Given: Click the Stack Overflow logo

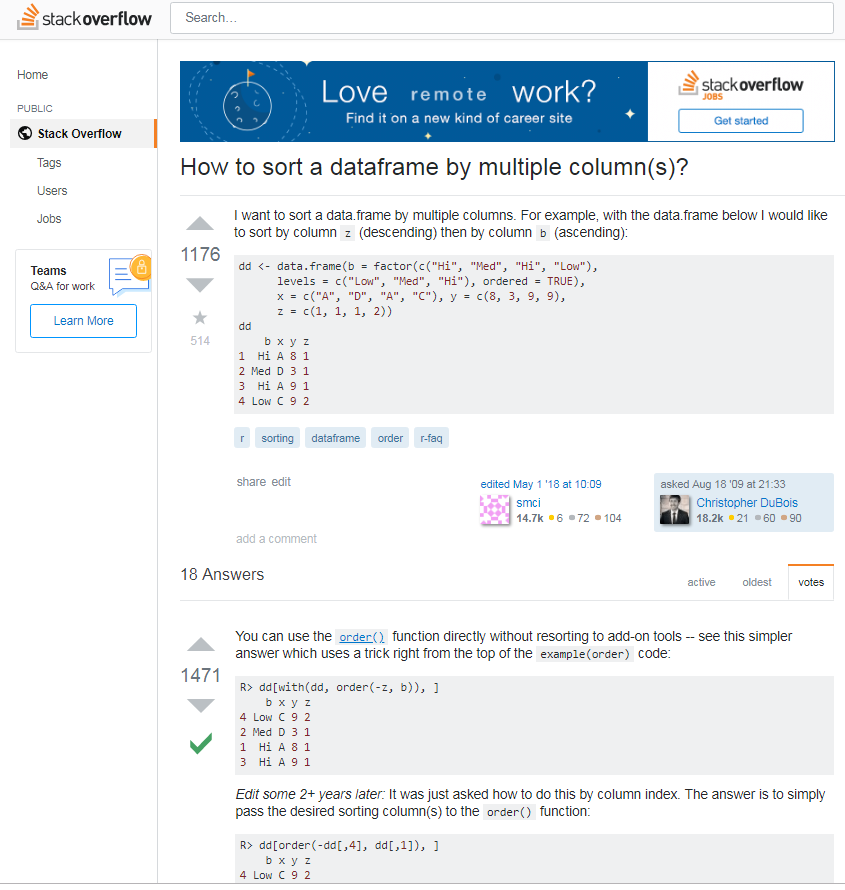Looking at the screenshot, I should 85,18.
